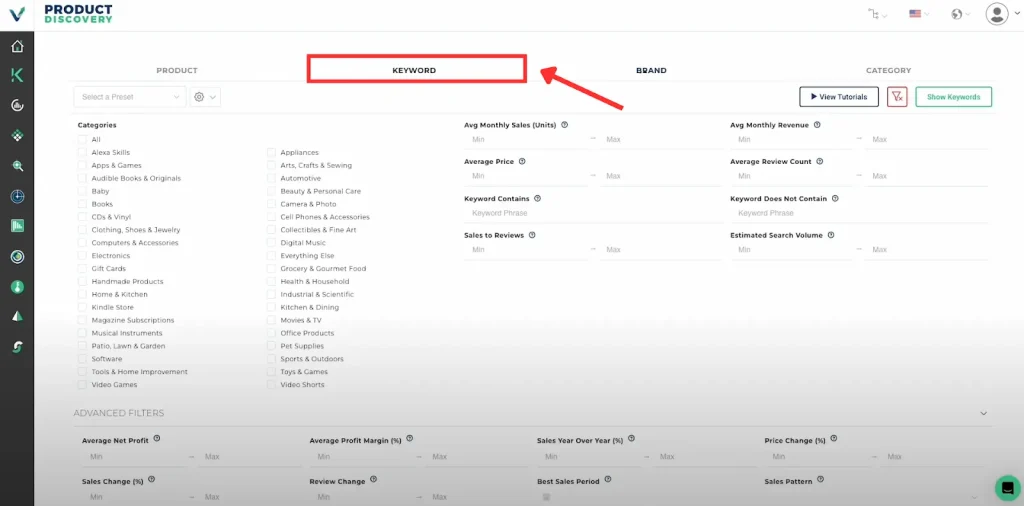Click the Advanced Filters heading
This screenshot has width=1024, height=506.
(119, 413)
